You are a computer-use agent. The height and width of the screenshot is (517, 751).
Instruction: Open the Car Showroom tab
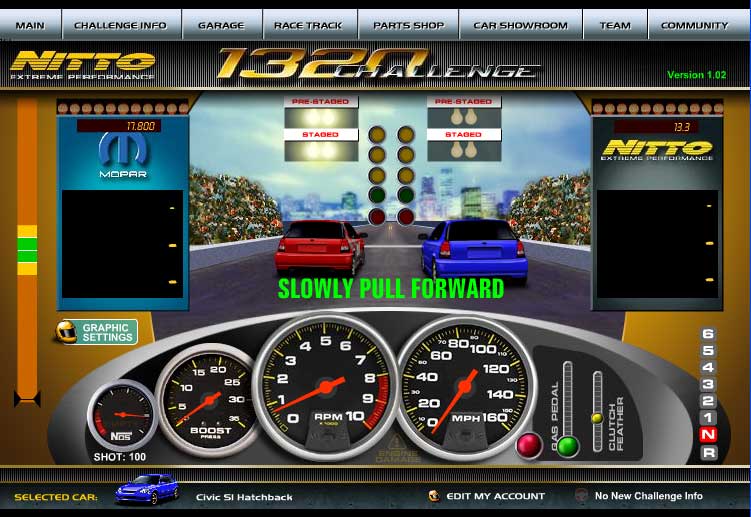point(520,25)
